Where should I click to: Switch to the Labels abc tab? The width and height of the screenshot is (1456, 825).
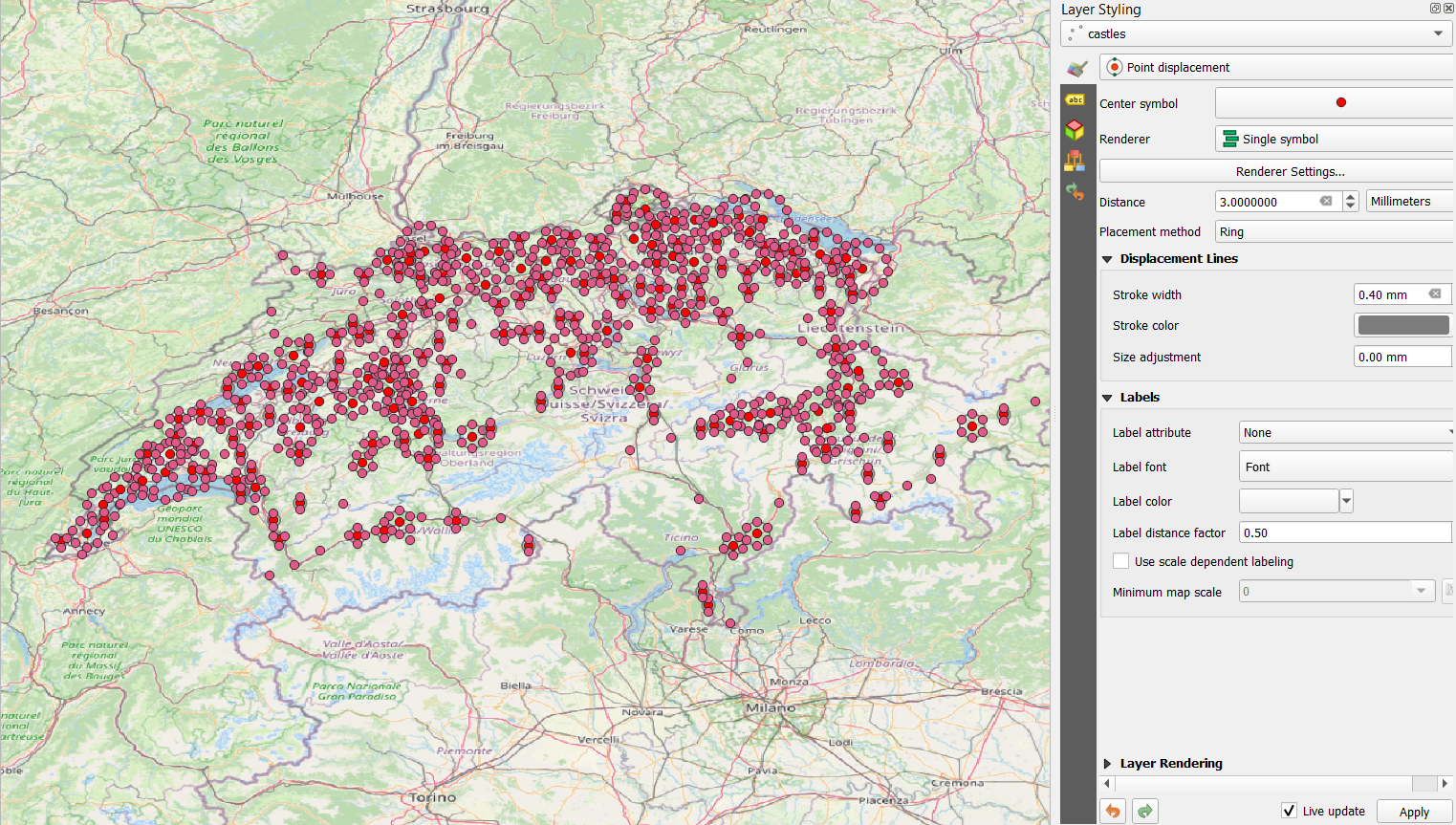coord(1076,99)
